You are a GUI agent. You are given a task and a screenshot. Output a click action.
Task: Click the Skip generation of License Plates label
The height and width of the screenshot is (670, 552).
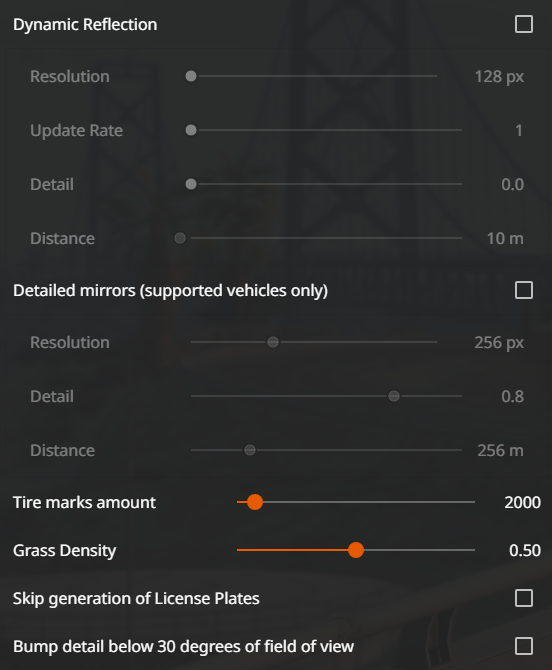point(136,599)
